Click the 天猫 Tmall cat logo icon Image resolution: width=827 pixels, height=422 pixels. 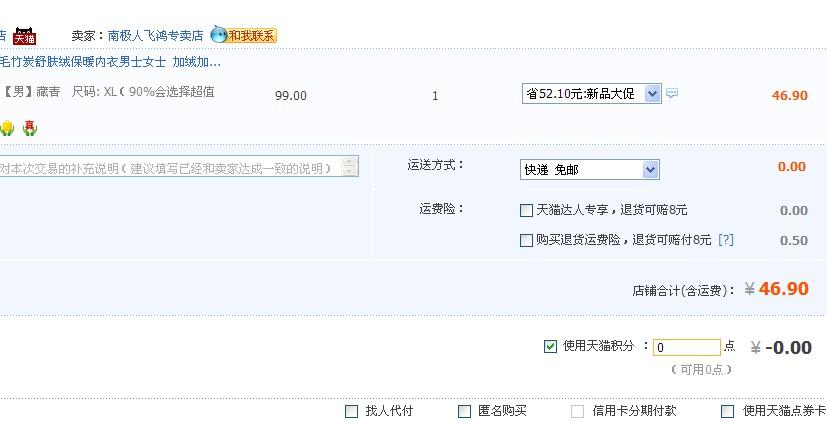click(24, 36)
